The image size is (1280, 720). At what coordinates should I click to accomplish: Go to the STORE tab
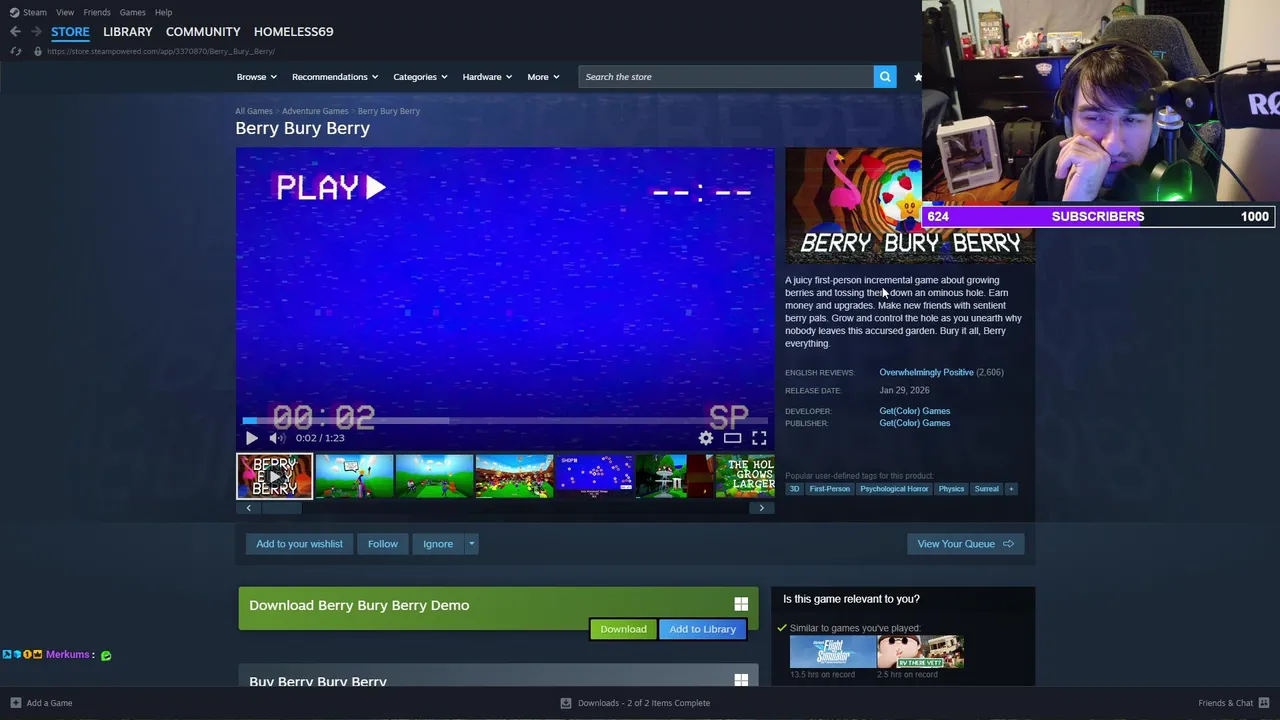click(x=70, y=32)
